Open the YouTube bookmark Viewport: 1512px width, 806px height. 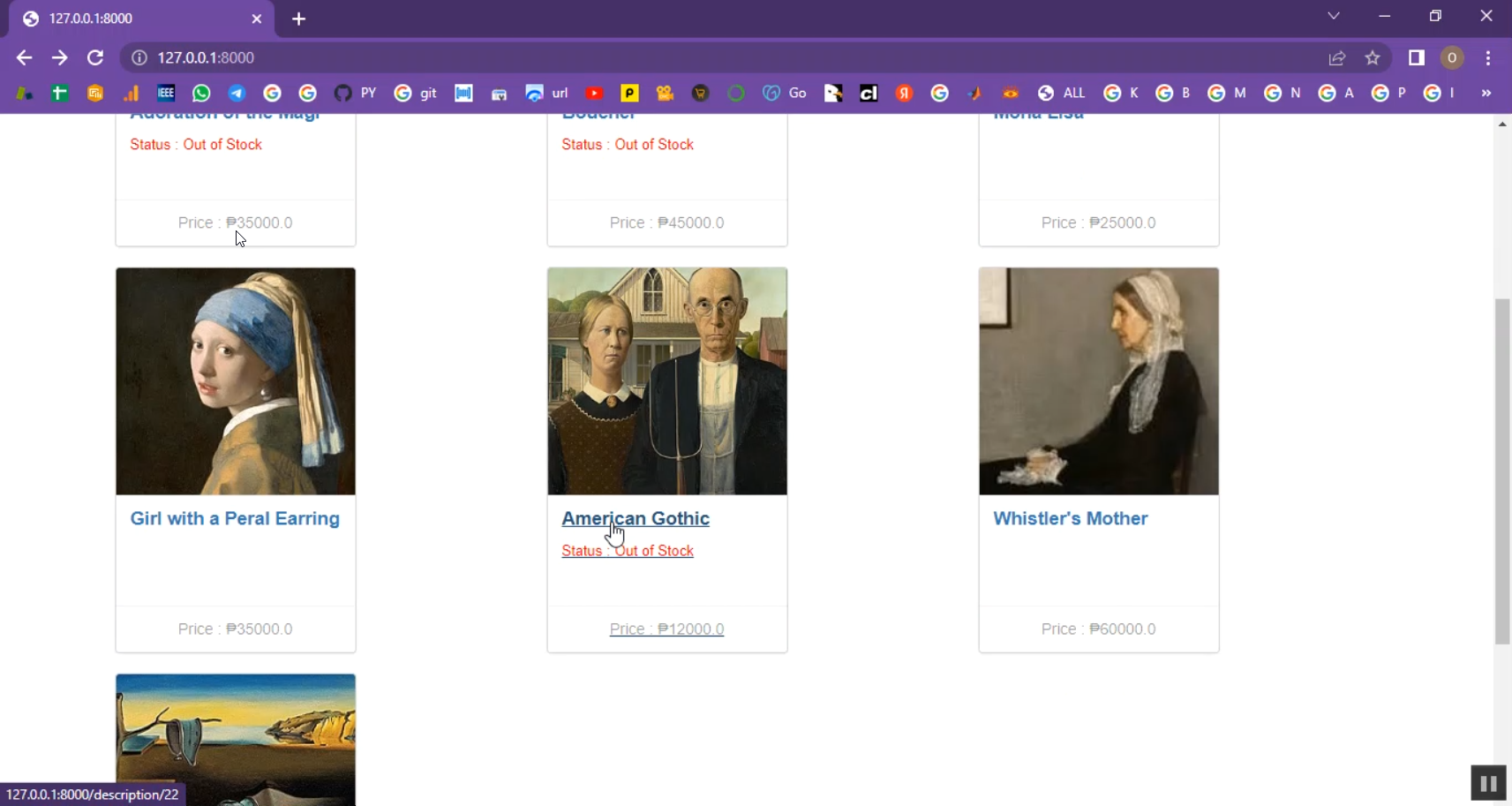[x=594, y=93]
